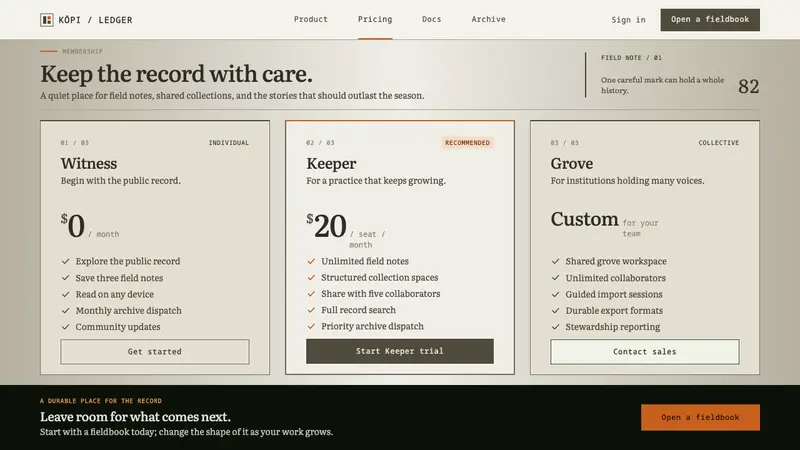Select the Pricing nav tab

375,19
